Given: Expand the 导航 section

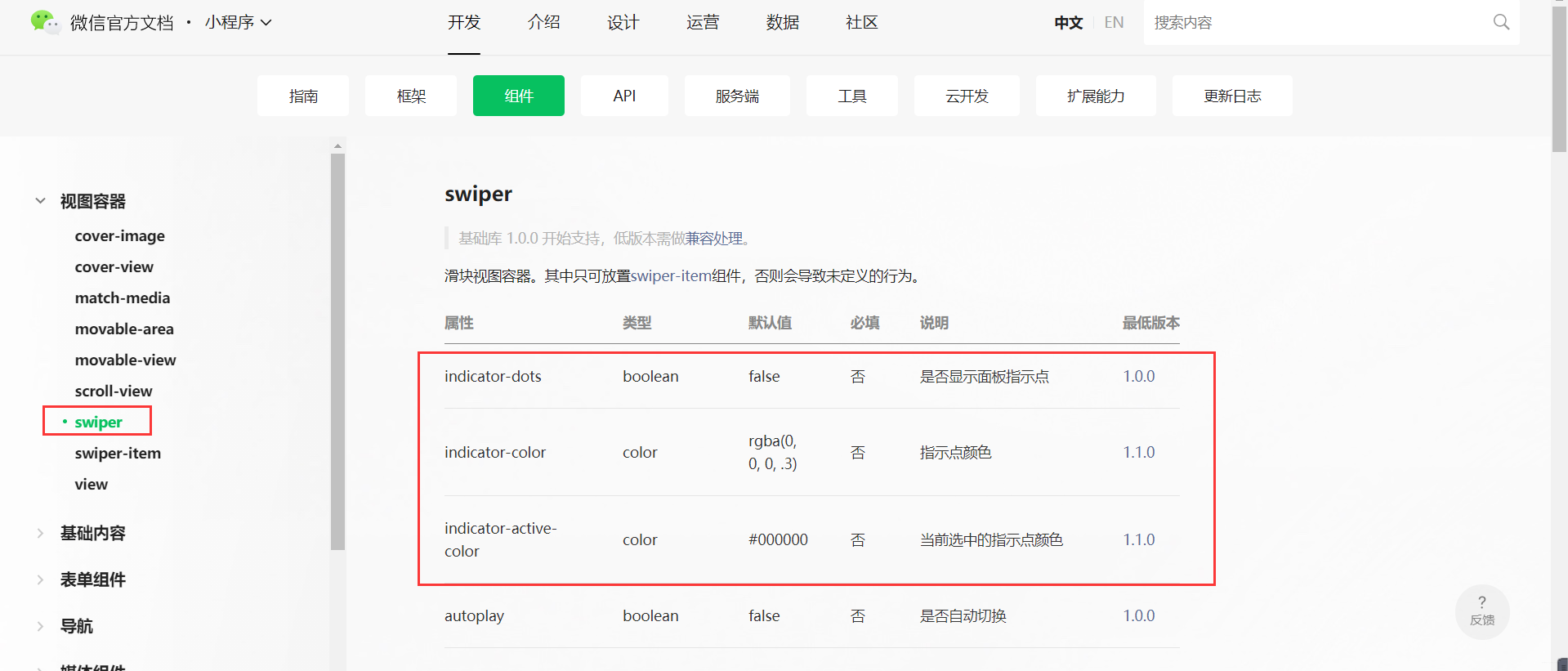Looking at the screenshot, I should click(x=40, y=626).
